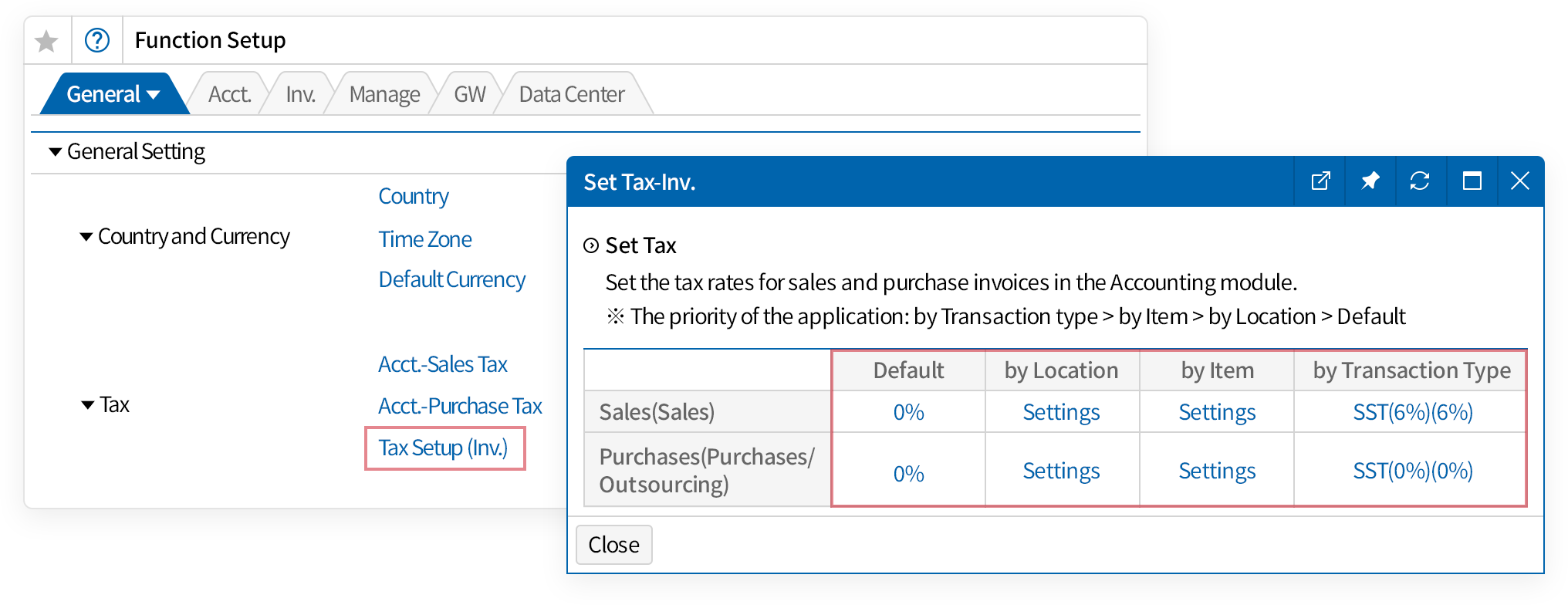Switch to the Acct. tab
This screenshot has width=1568, height=605.
(229, 95)
